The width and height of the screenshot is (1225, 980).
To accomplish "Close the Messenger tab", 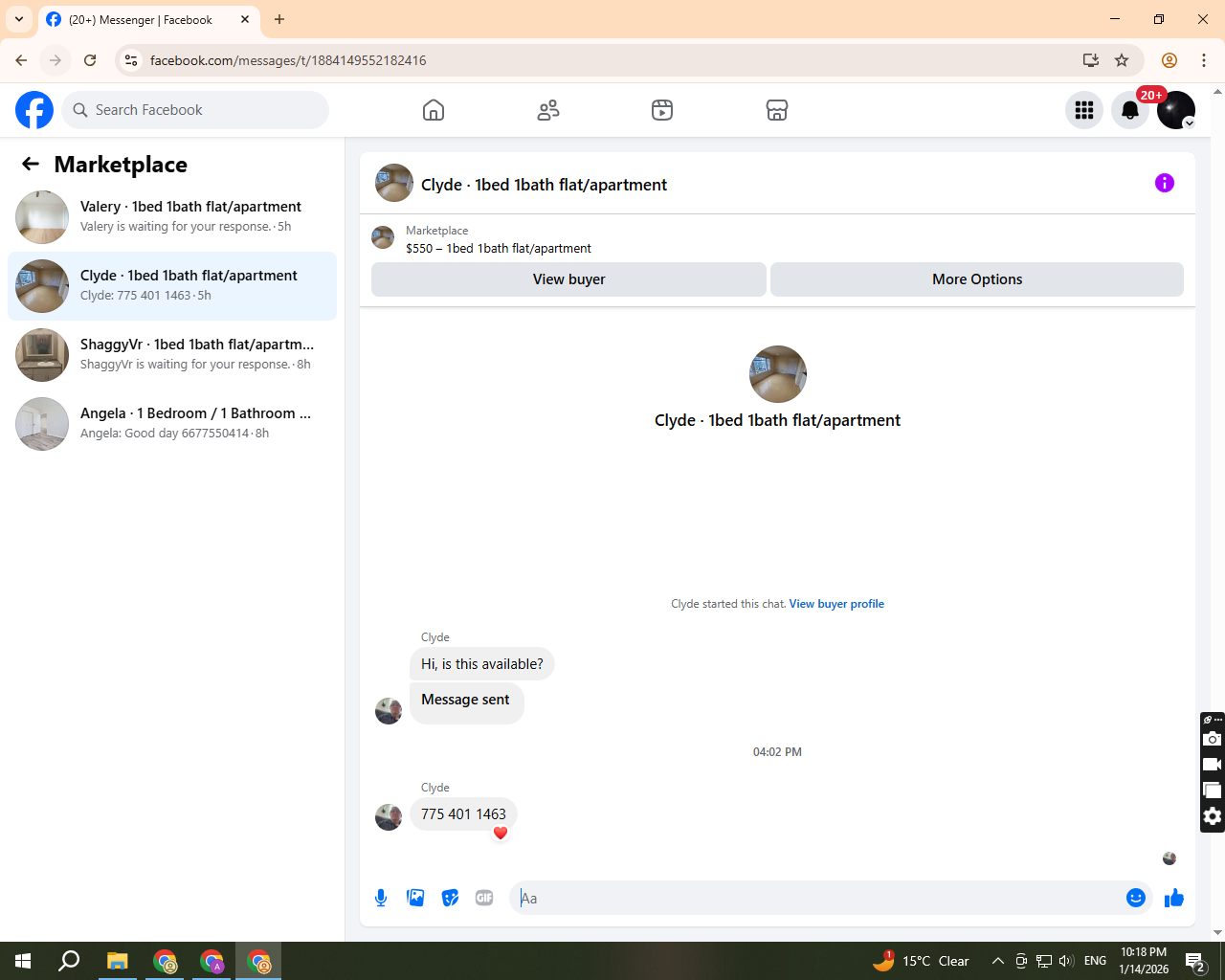I will [245, 19].
